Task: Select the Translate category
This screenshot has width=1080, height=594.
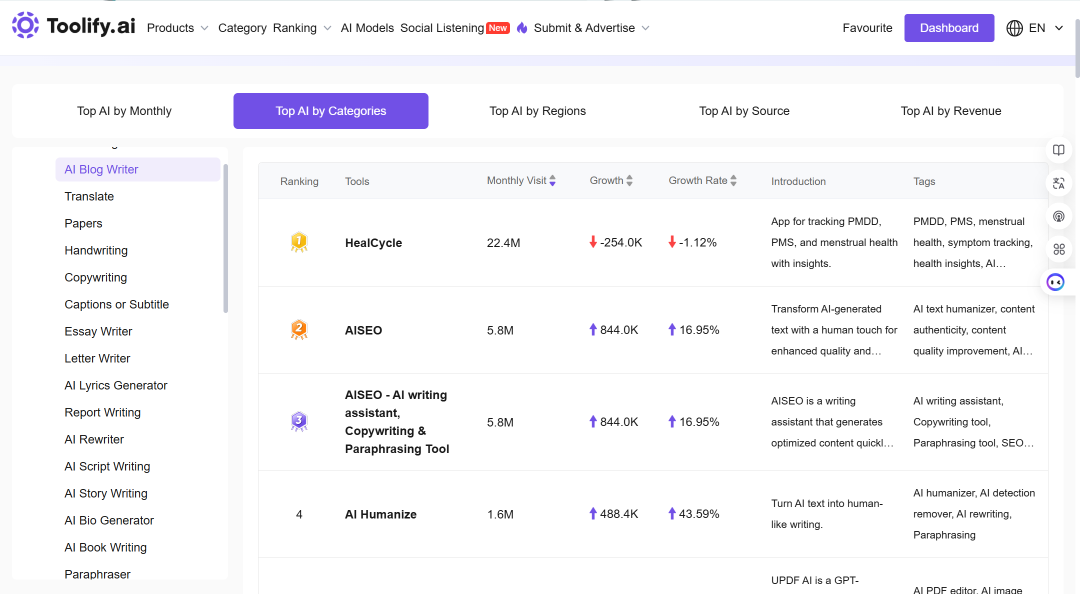Action: pyautogui.click(x=89, y=196)
